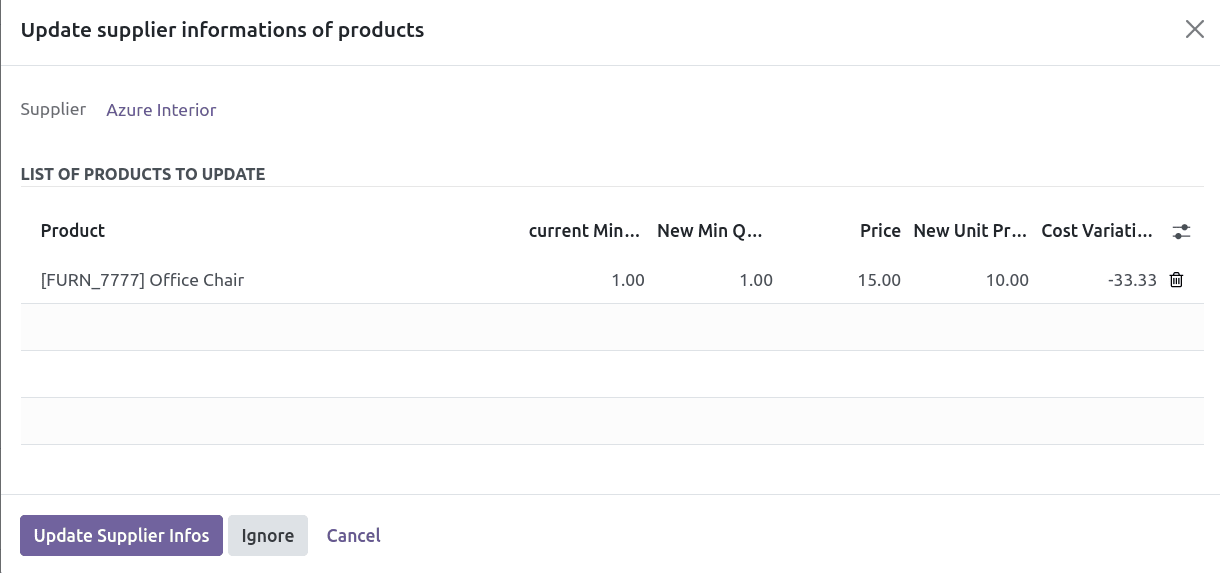Click the current min quantity value 1.00
The height and width of the screenshot is (573, 1220).
coord(627,280)
